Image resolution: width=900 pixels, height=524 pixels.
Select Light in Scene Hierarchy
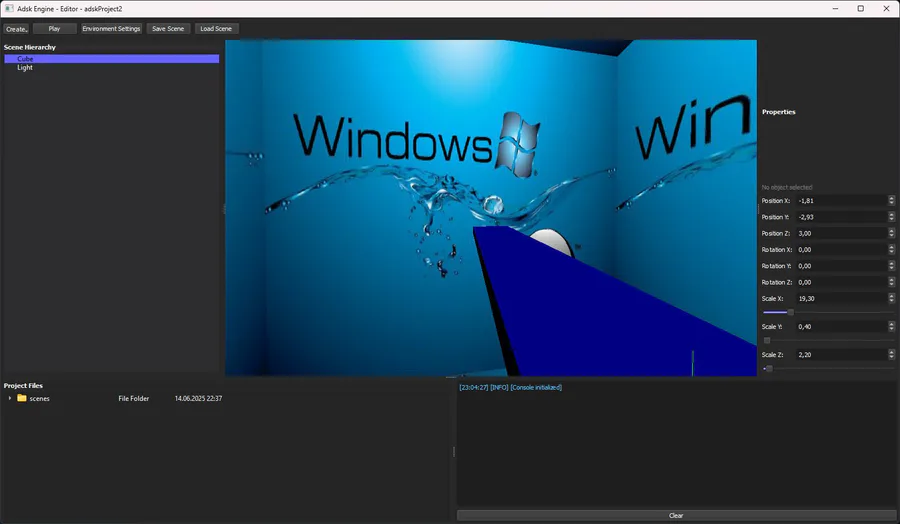point(111,68)
